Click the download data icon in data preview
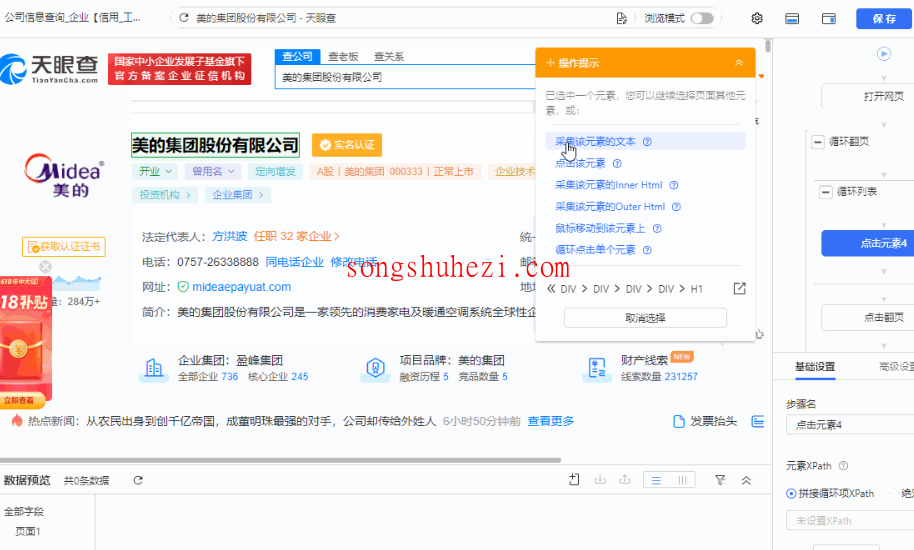This screenshot has width=914, height=550. pos(600,480)
